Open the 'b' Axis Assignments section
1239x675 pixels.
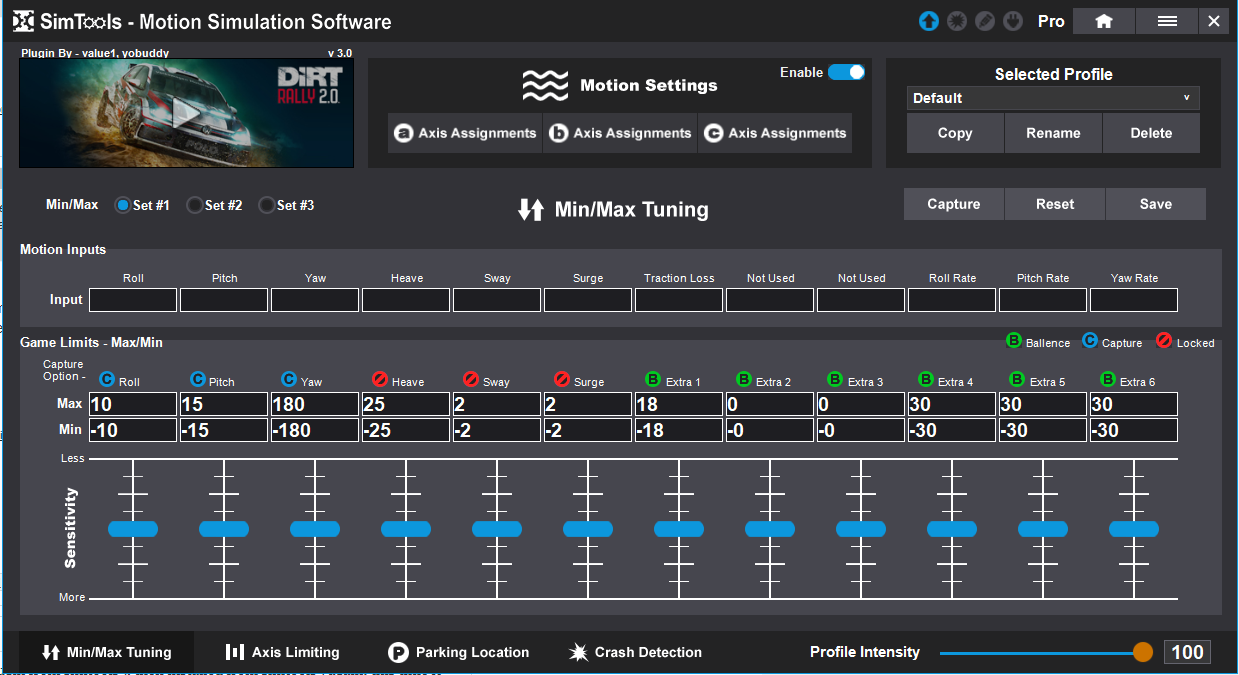(620, 133)
